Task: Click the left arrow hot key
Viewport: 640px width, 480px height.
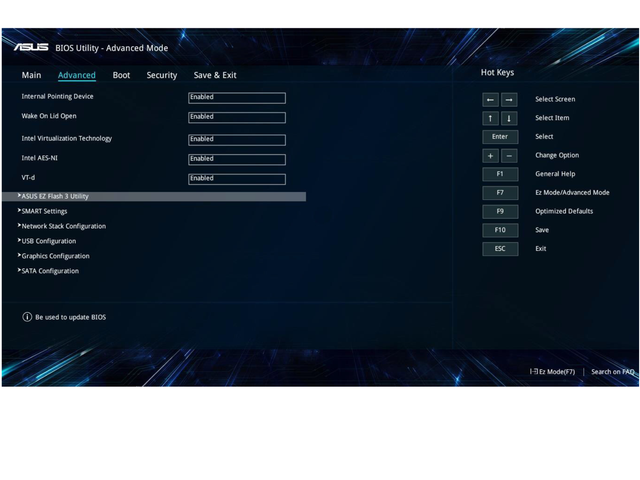Action: [490, 100]
